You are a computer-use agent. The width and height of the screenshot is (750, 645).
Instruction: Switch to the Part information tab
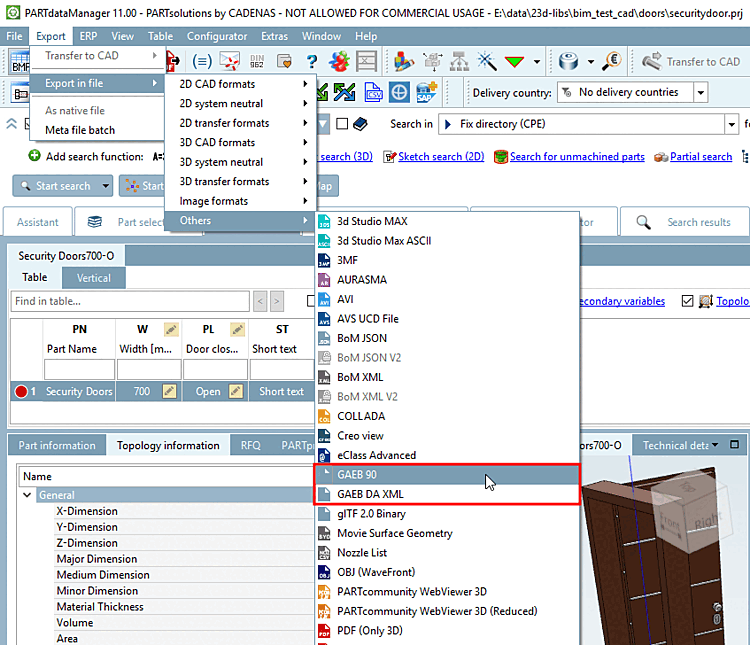coord(57,445)
